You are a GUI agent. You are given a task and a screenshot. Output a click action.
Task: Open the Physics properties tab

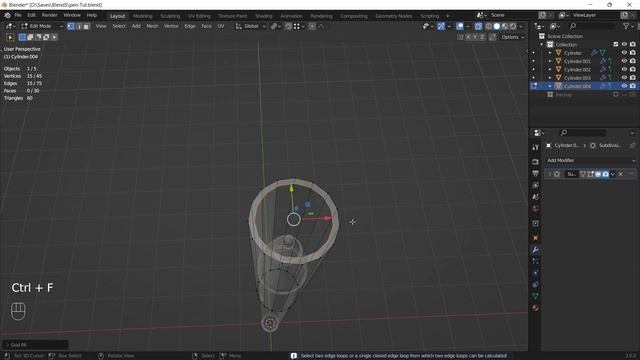[x=536, y=273]
